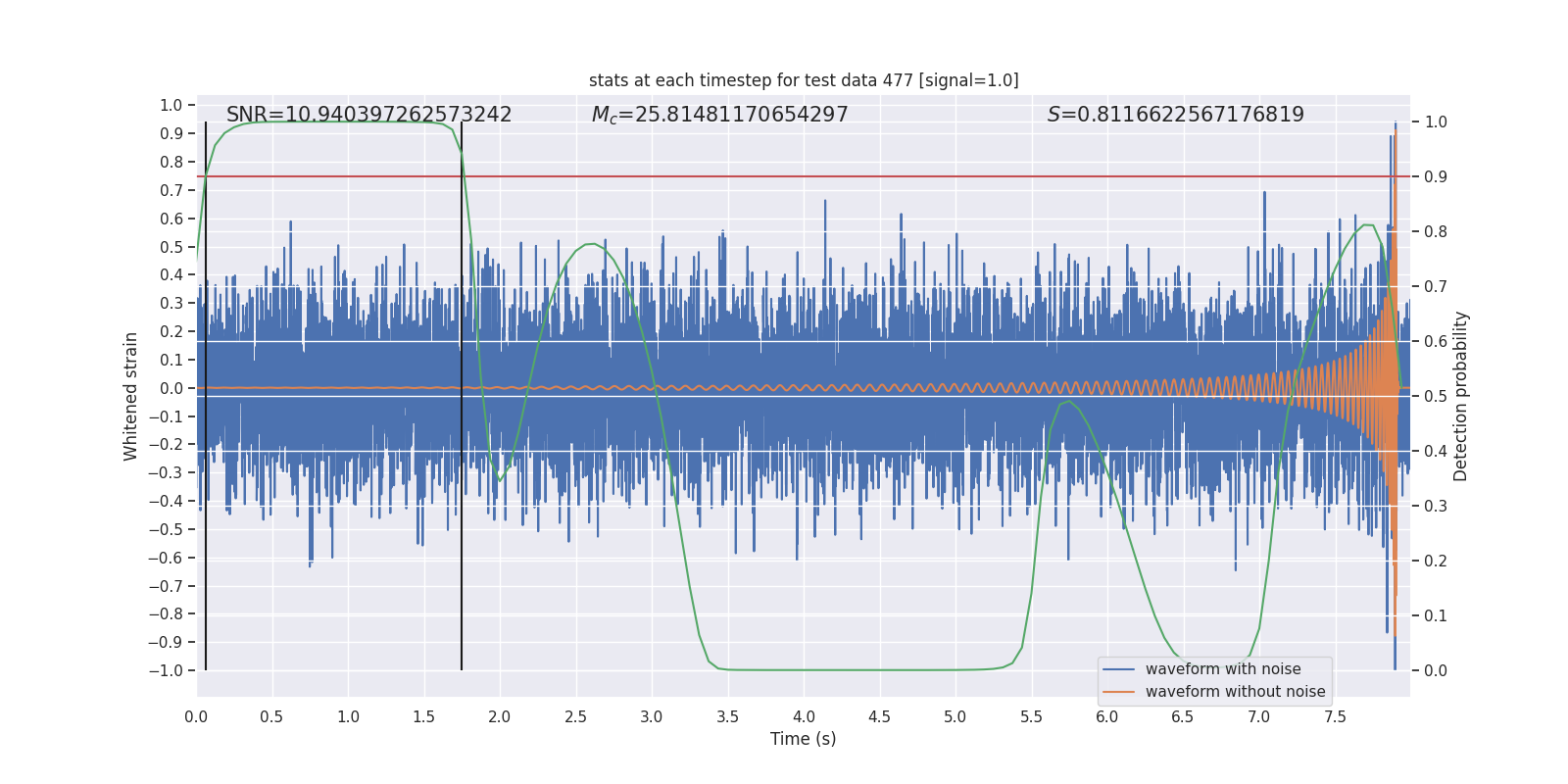The image size is (1568, 784).
Task: Click the 4.0 tick on the Time axis
Action: tap(804, 716)
